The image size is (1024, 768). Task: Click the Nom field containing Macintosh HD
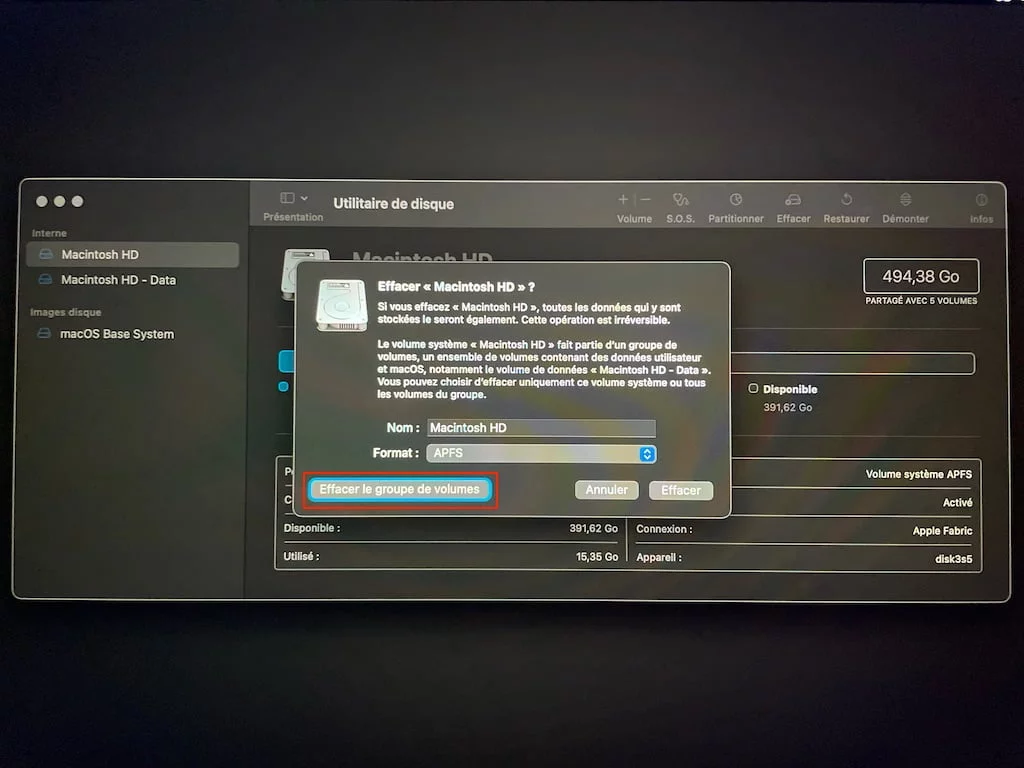point(541,428)
